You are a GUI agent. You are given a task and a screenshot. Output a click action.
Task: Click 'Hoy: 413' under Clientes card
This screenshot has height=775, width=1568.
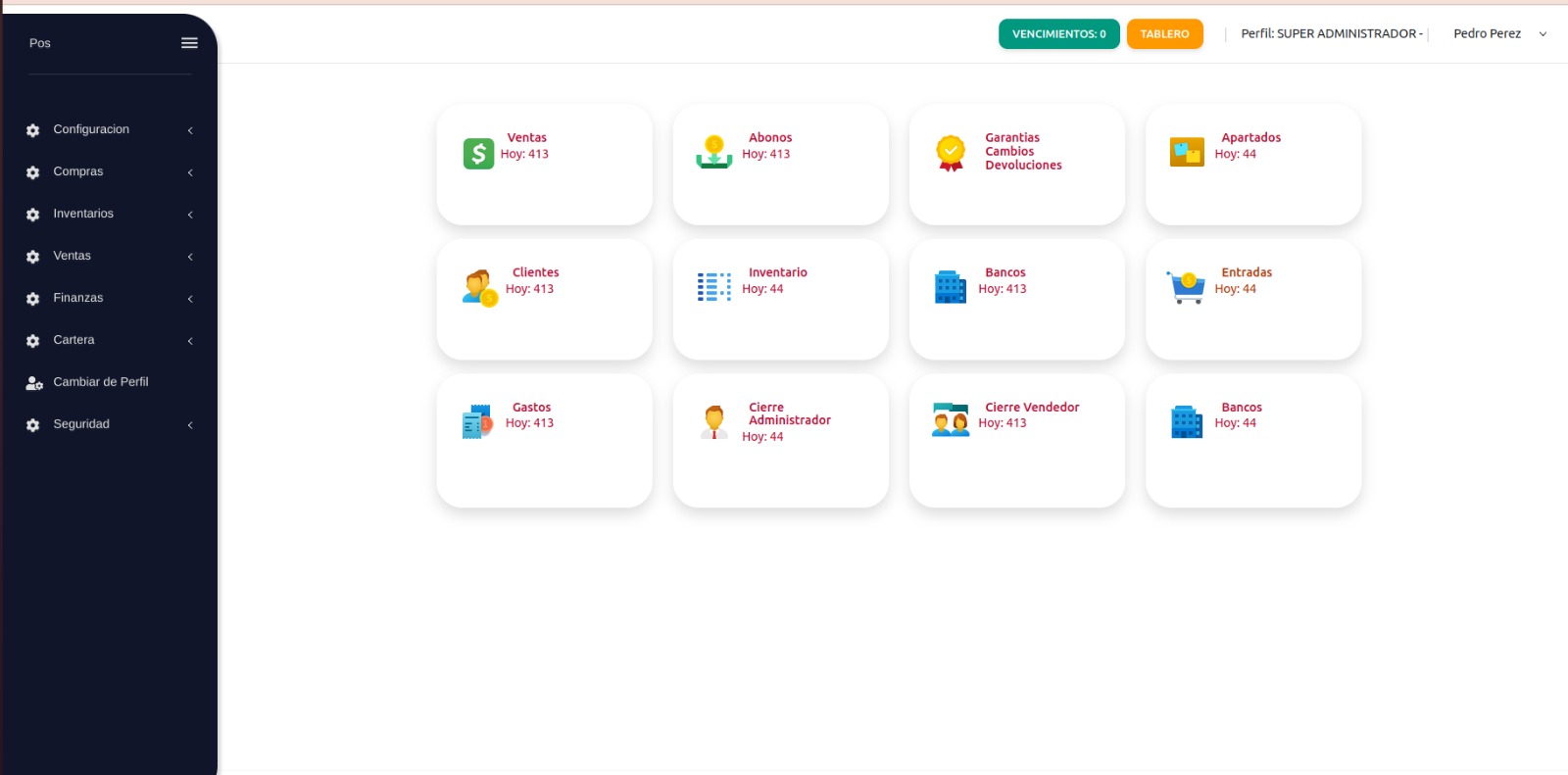[x=529, y=289]
